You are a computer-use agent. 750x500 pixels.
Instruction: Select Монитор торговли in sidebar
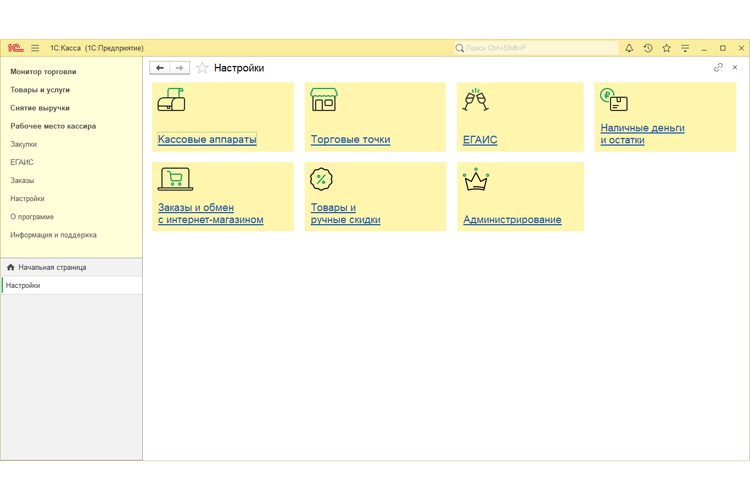coord(43,72)
